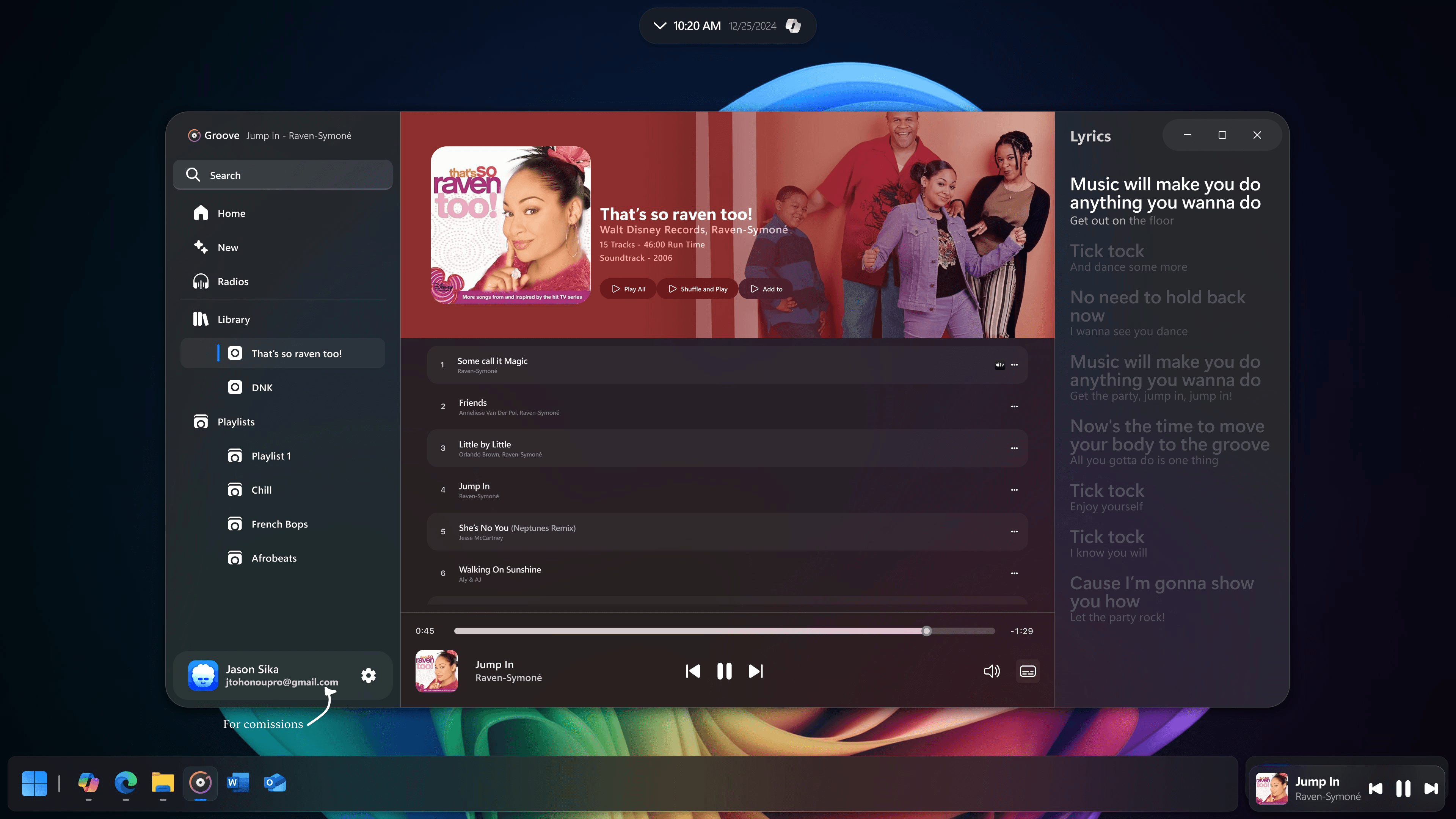
Task: Skip to previous track in Groove player
Action: pyautogui.click(x=693, y=671)
